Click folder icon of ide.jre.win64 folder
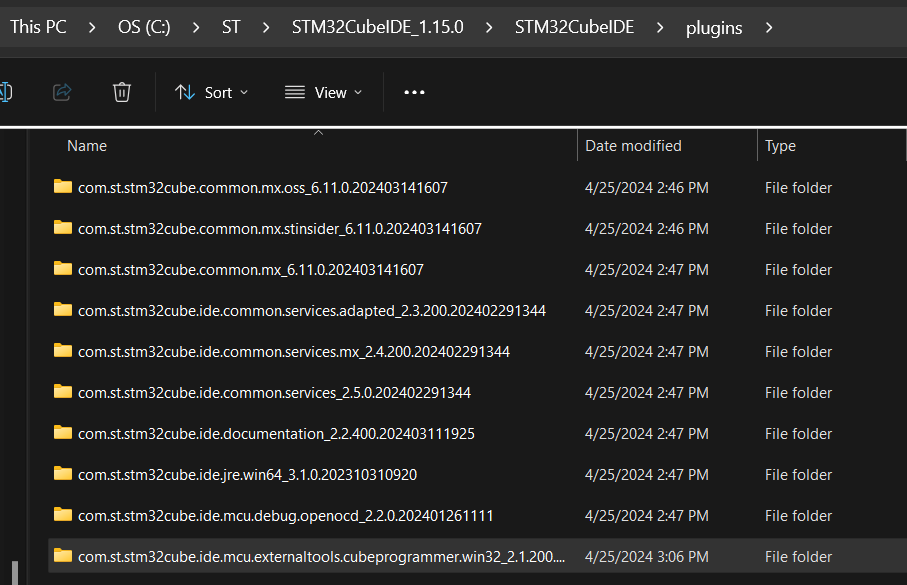This screenshot has height=585, width=907. coord(62,474)
